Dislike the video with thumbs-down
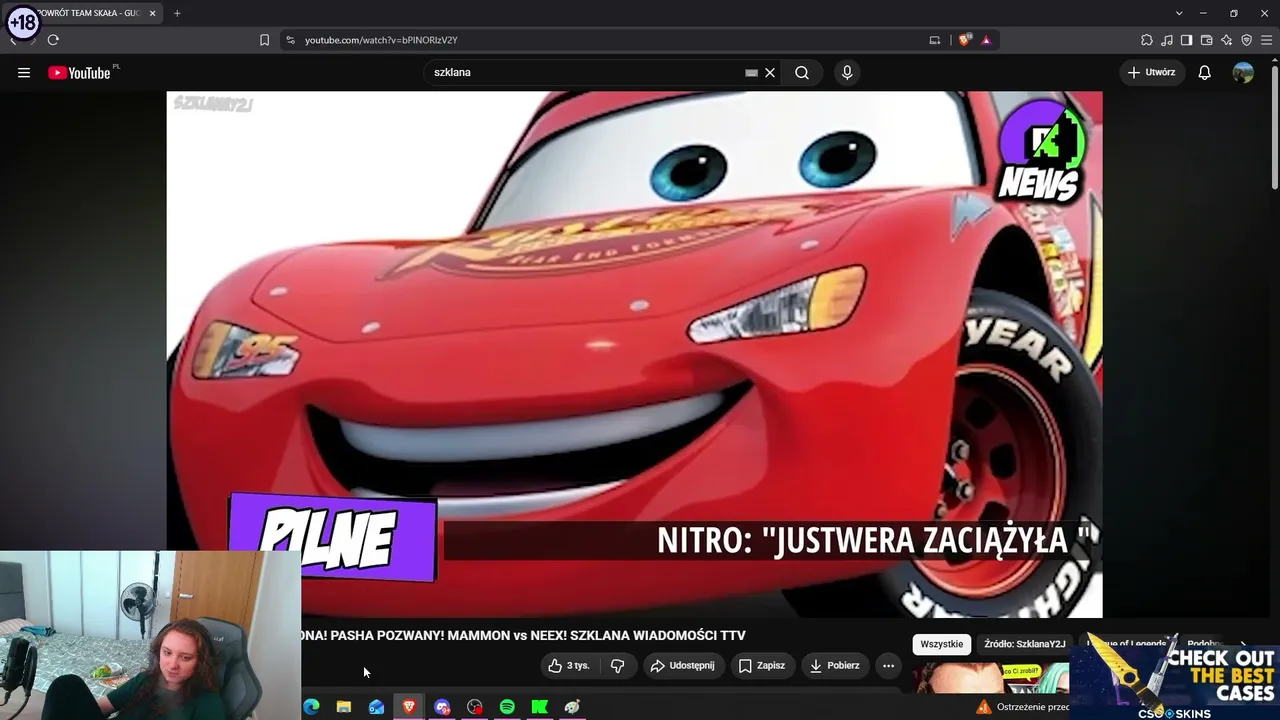The height and width of the screenshot is (720, 1280). (618, 665)
